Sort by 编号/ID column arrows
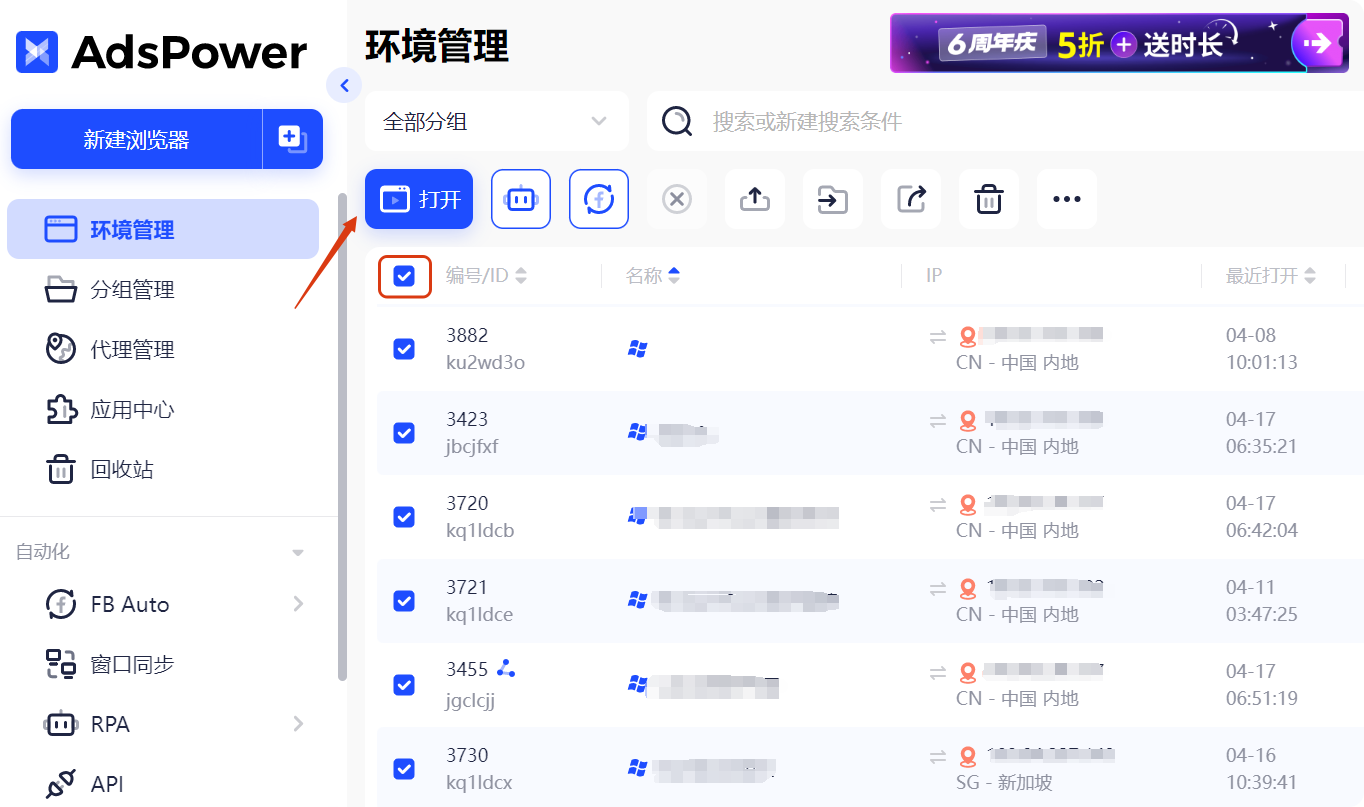 click(521, 276)
